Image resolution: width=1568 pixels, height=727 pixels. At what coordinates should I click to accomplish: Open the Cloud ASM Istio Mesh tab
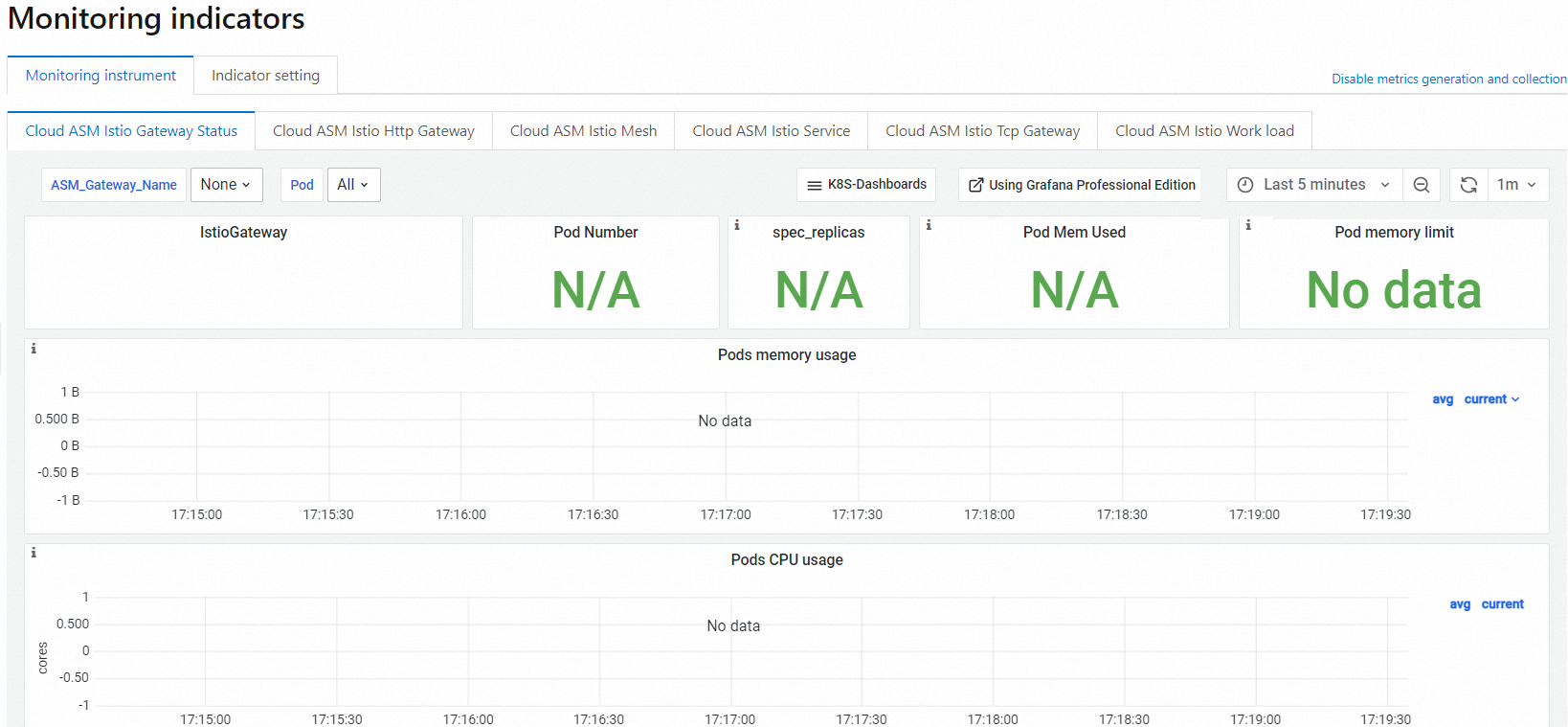point(583,131)
